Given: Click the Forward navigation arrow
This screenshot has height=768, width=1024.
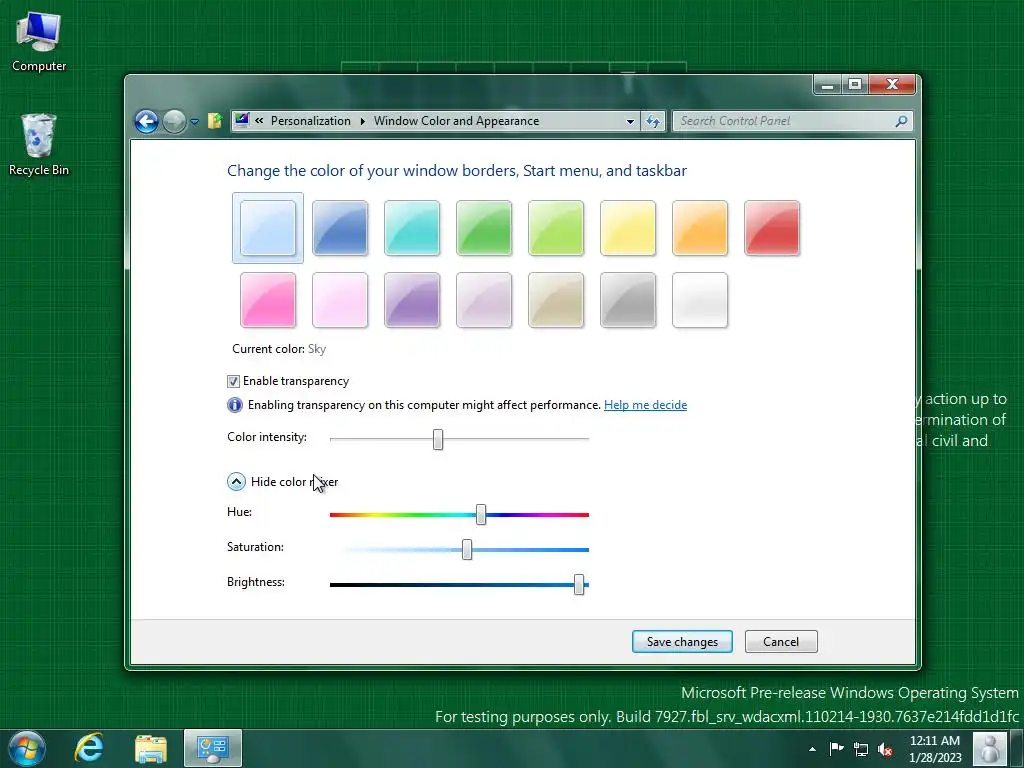Looking at the screenshot, I should point(174,121).
